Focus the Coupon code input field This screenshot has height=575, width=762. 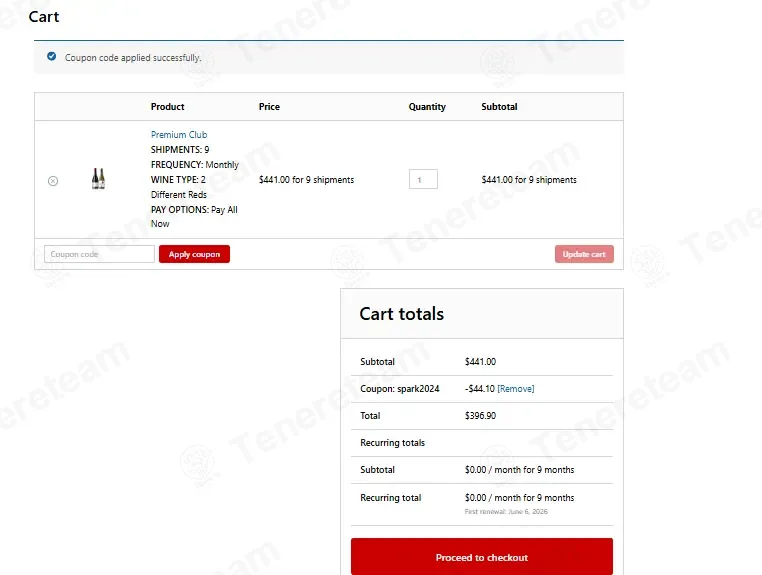coord(99,254)
